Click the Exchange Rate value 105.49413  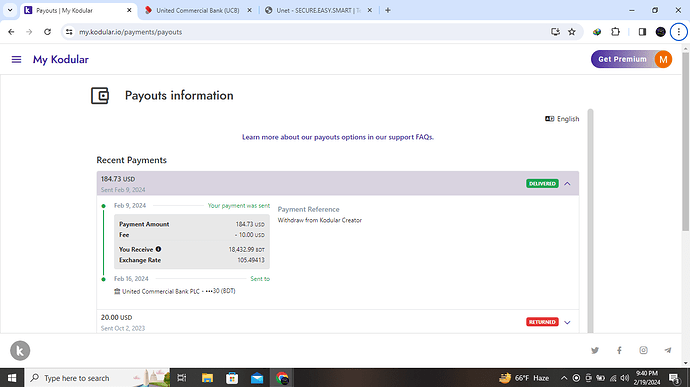(251, 260)
